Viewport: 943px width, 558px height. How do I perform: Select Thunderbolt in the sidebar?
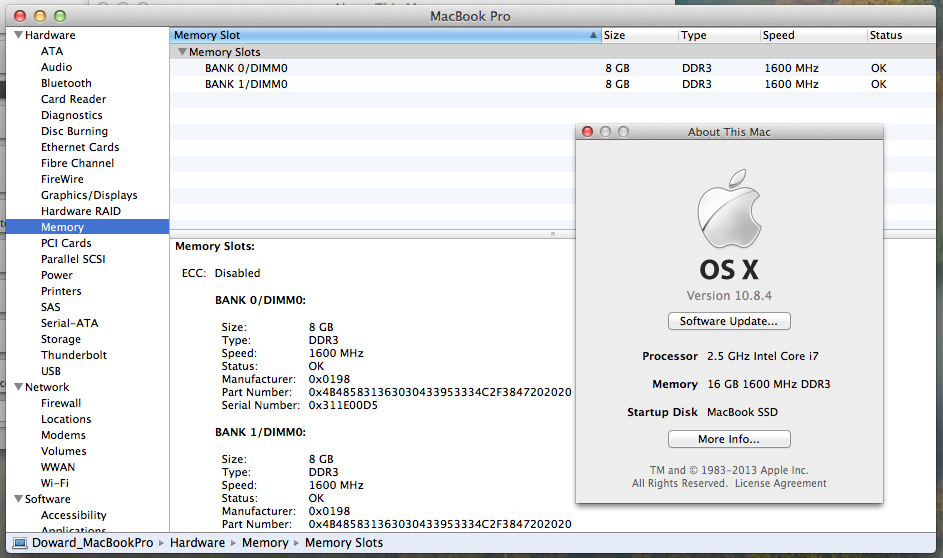tap(74, 355)
